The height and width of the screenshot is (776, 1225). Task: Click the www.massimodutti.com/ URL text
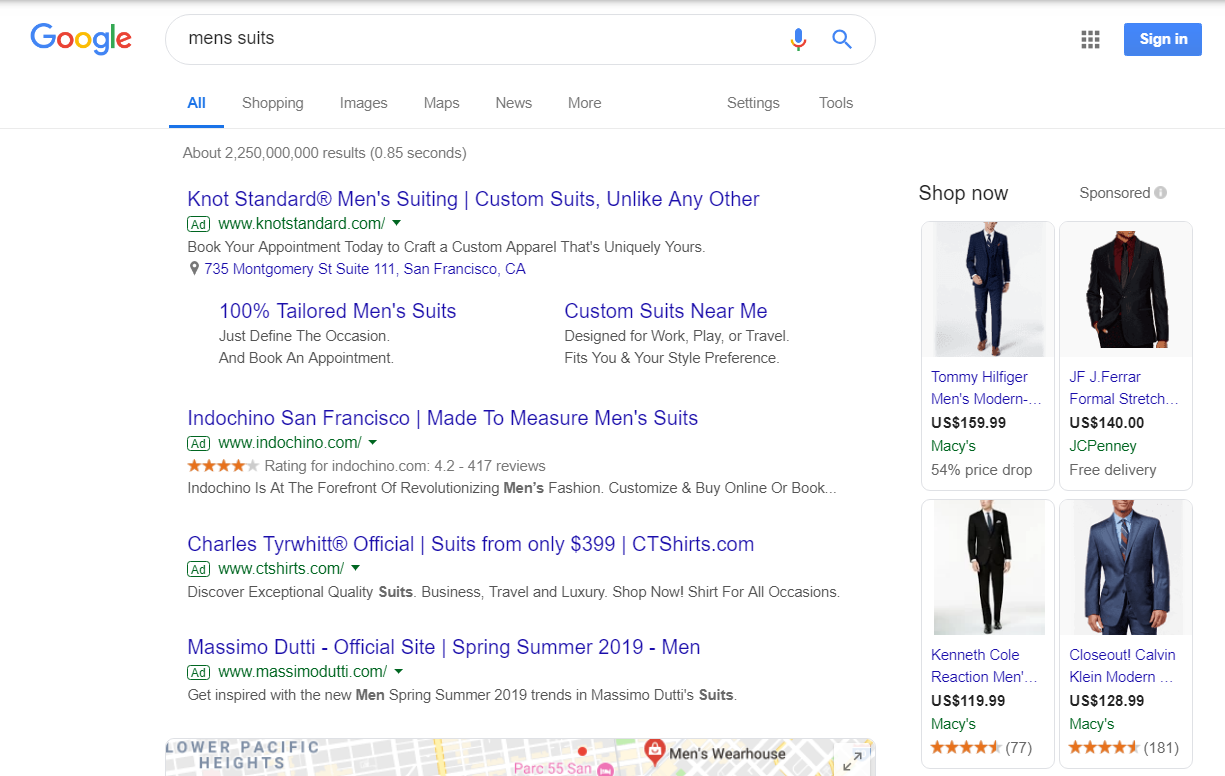click(x=302, y=672)
